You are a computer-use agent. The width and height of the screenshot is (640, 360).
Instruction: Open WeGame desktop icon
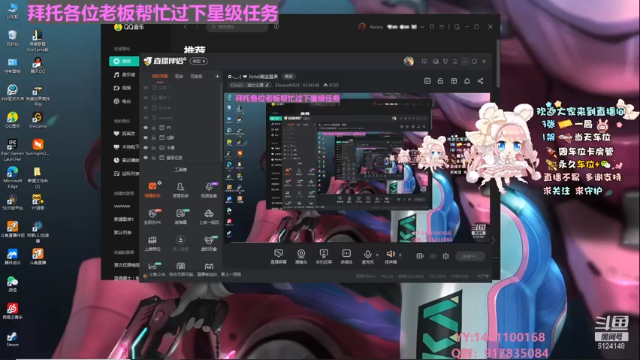37,120
